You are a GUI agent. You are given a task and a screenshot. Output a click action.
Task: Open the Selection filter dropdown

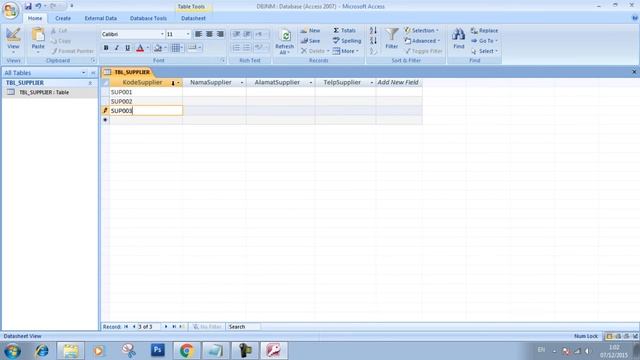pyautogui.click(x=422, y=31)
